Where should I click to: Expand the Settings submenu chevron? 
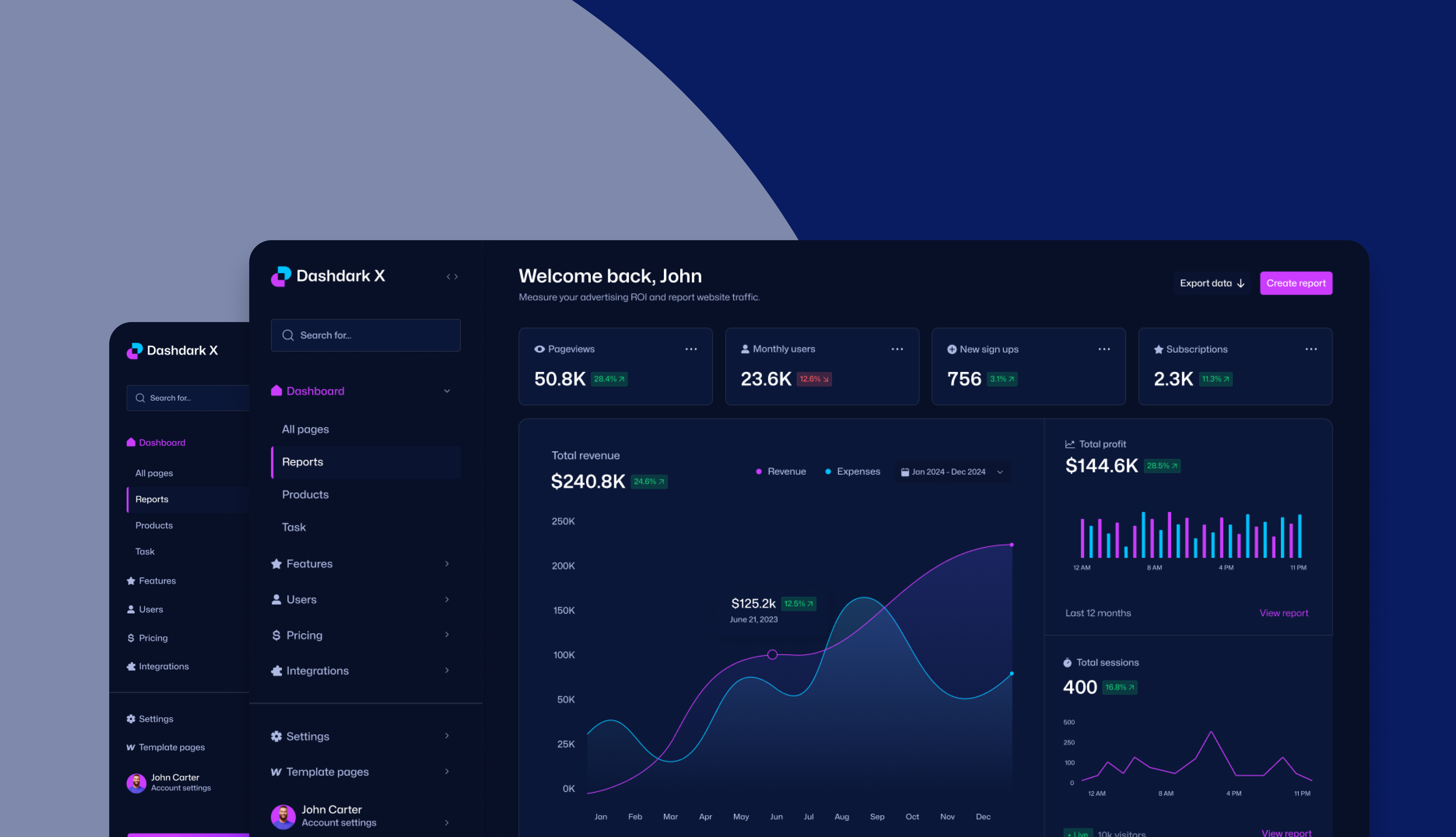coord(447,736)
